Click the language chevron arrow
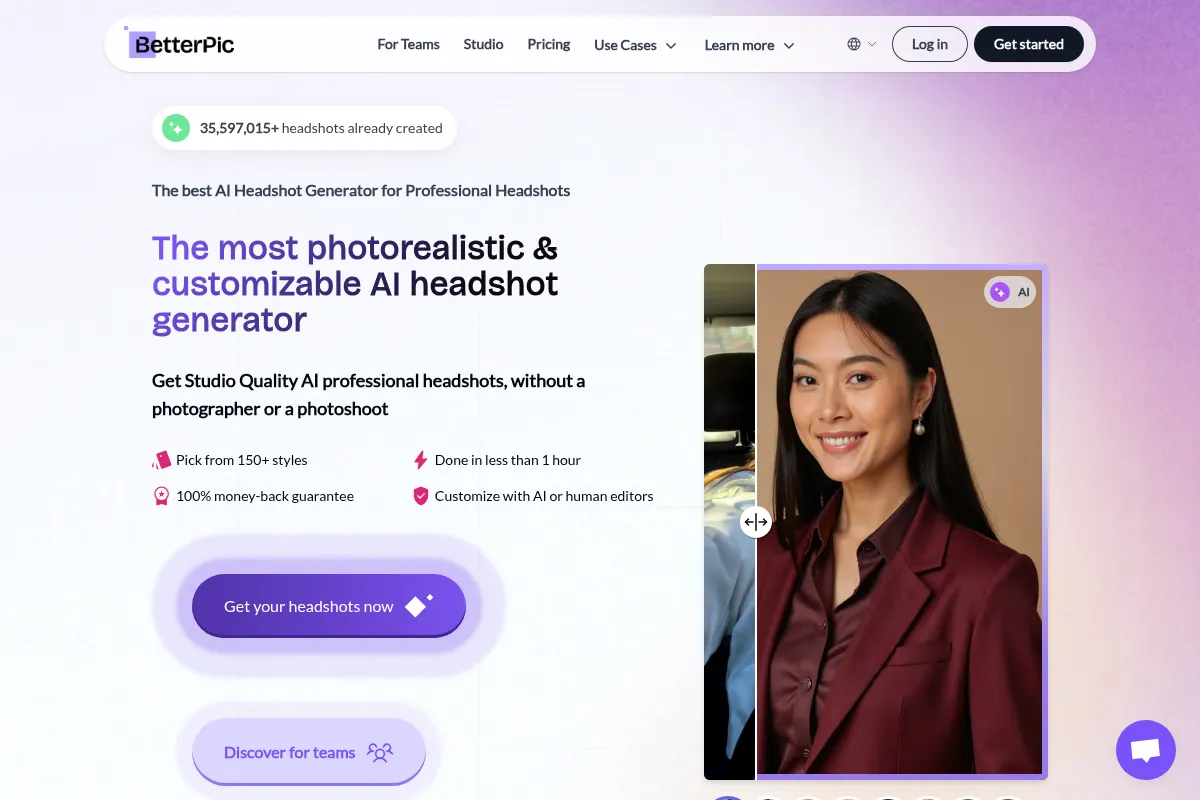 [x=872, y=44]
